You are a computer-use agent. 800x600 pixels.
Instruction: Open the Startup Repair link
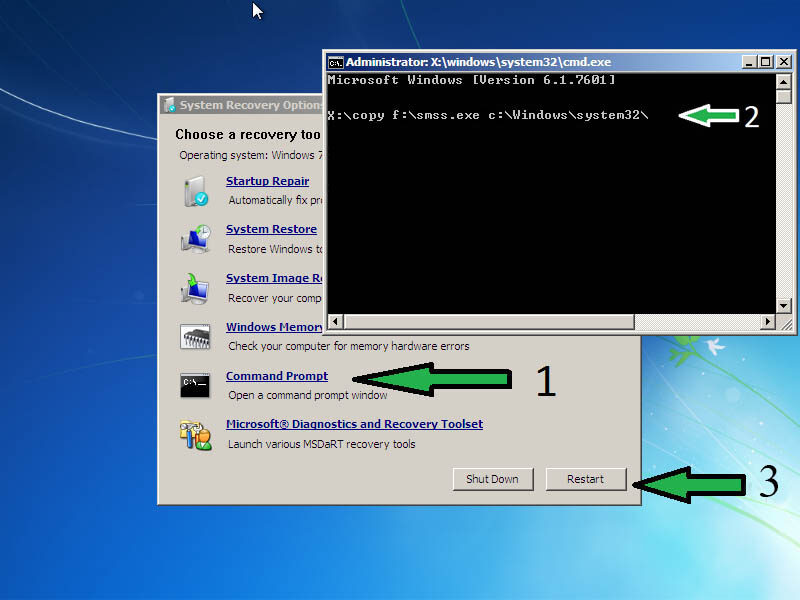pos(267,181)
